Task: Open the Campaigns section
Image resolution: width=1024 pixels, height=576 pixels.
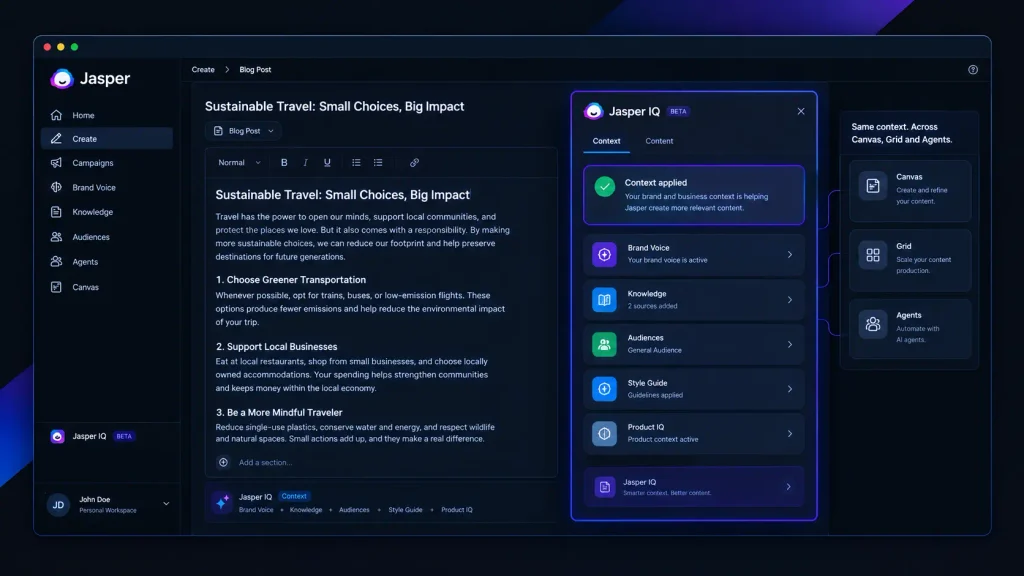Action: (107, 163)
